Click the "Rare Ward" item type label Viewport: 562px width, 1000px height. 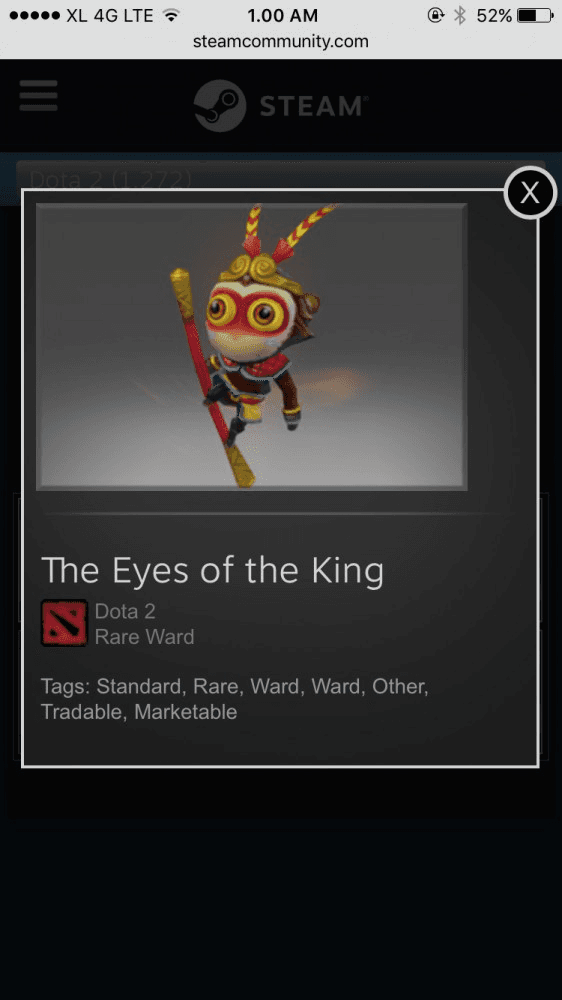pyautogui.click(x=145, y=637)
